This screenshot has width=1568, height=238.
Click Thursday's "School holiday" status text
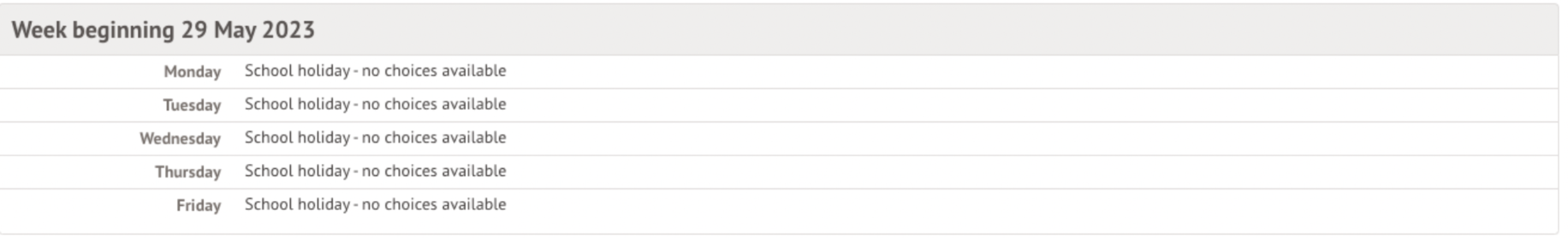[x=297, y=171]
